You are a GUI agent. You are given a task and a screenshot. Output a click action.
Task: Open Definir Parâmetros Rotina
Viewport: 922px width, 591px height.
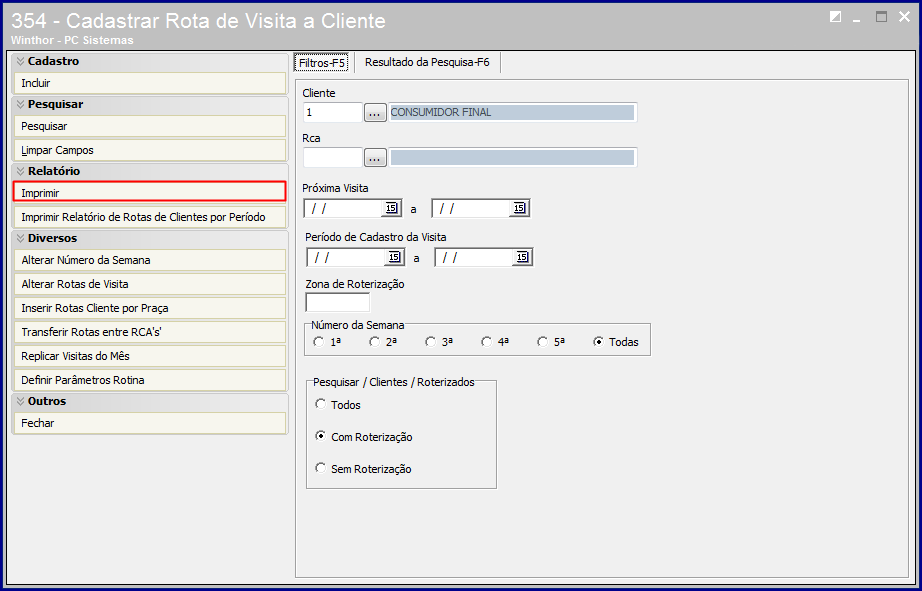[x=149, y=380]
